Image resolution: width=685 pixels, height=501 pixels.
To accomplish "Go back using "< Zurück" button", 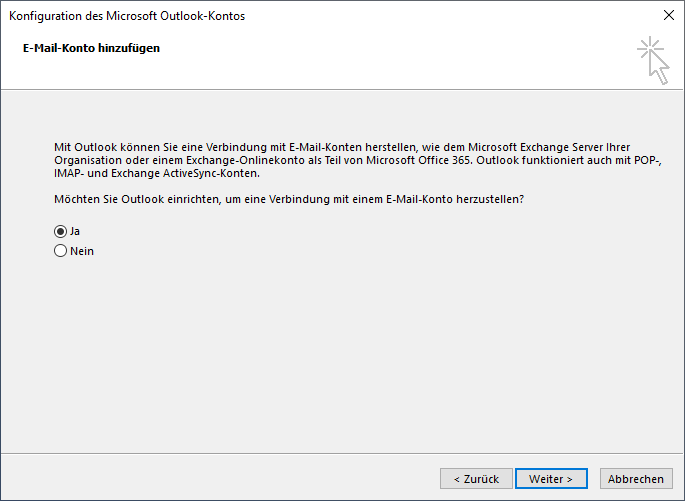I will (476, 479).
